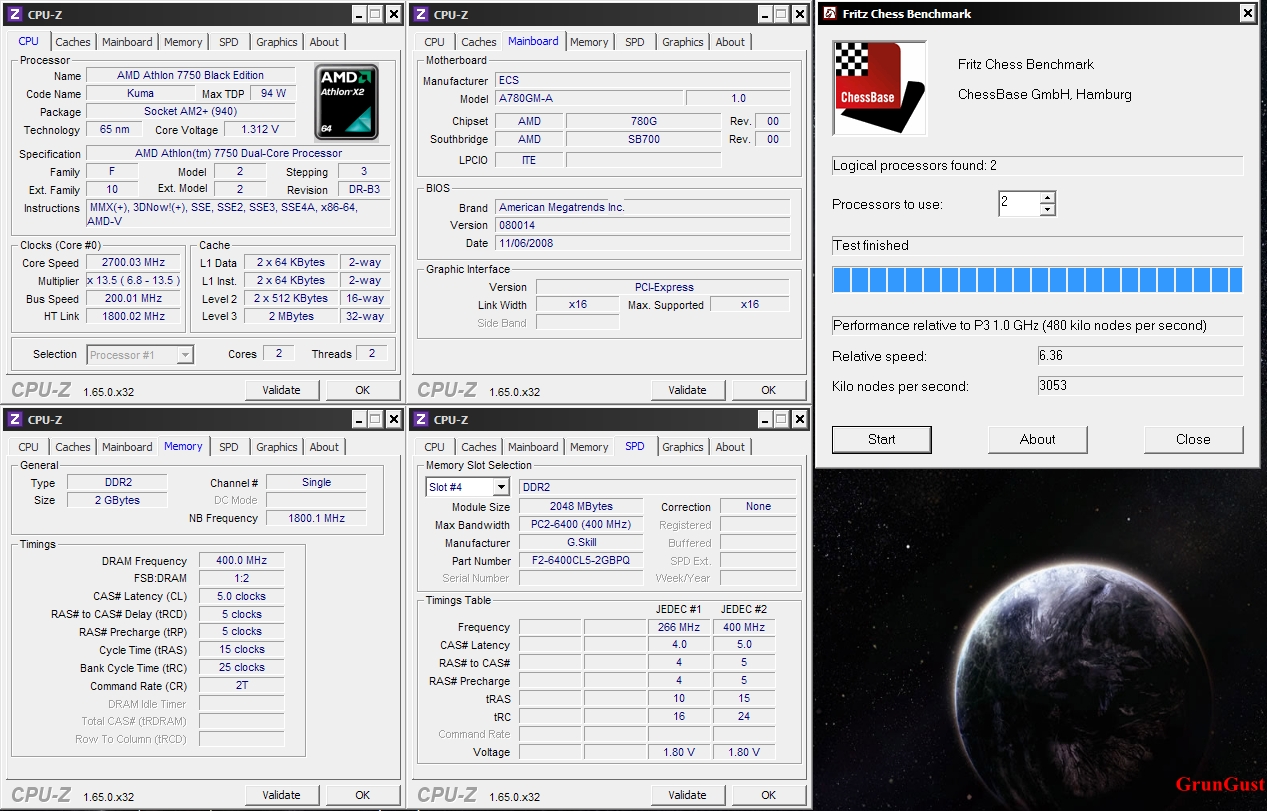
Task: Click the NB Frequency value 1800.1 MHz
Action: coord(316,518)
